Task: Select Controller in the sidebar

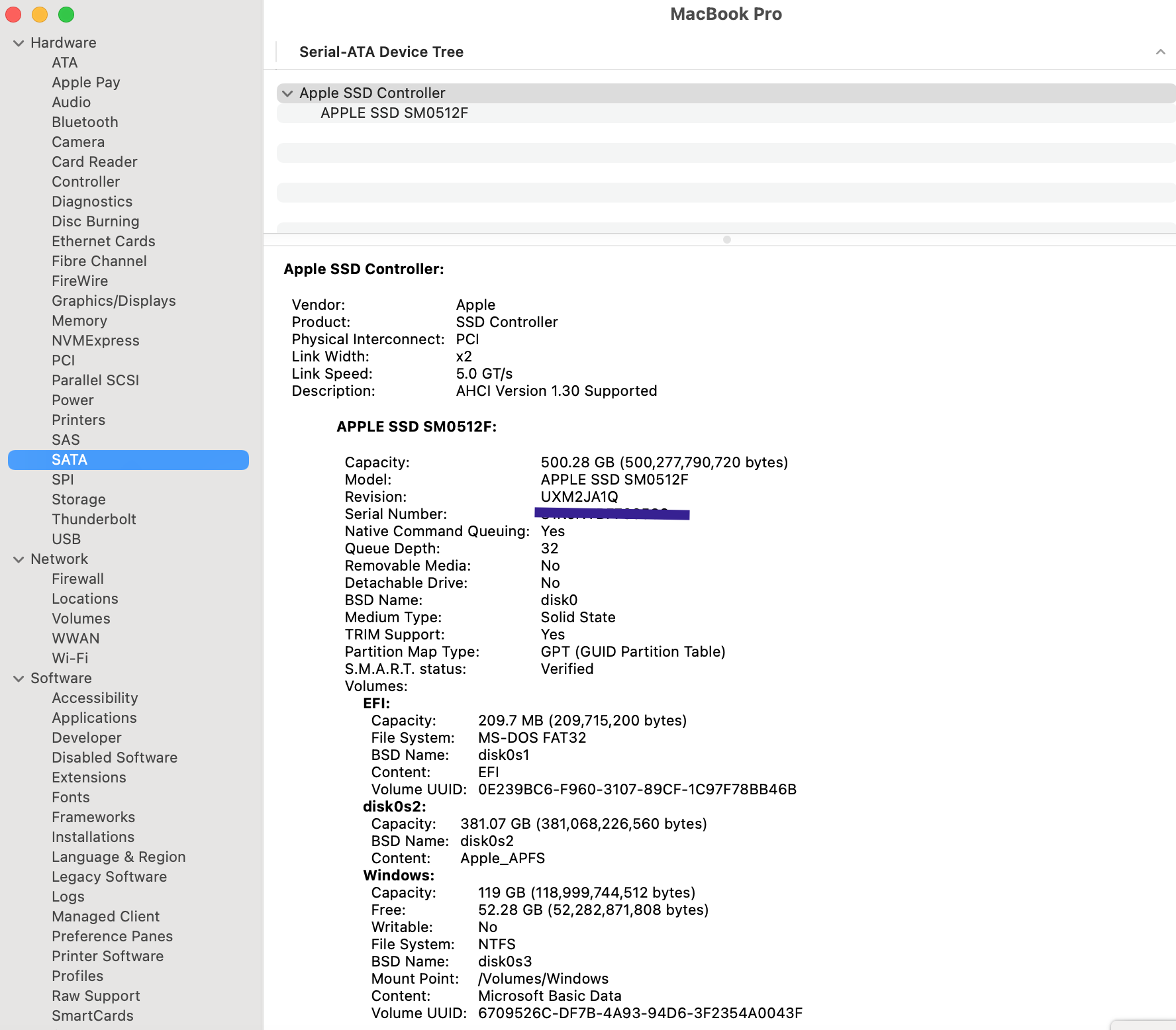Action: (x=86, y=182)
